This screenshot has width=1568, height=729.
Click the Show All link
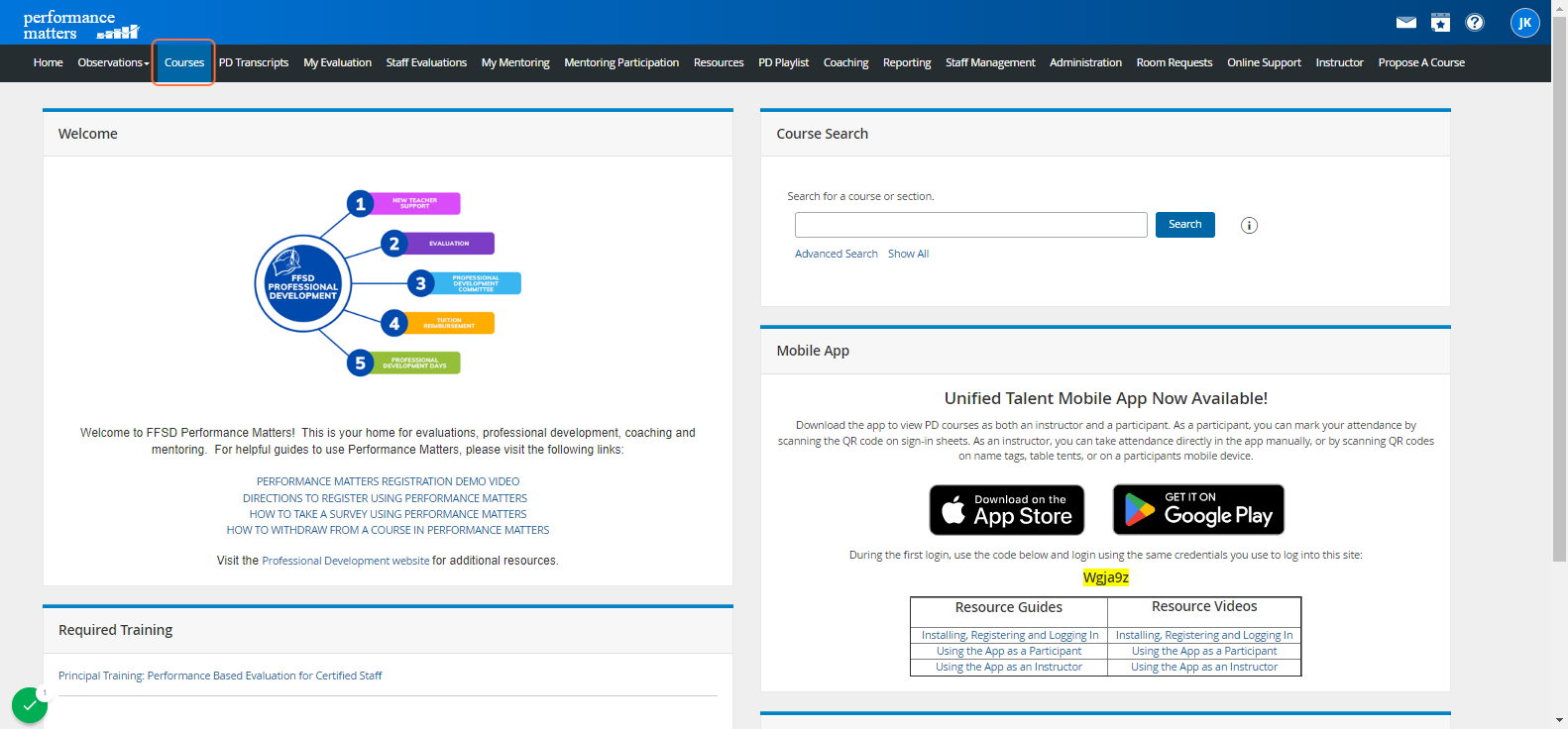[x=908, y=254]
